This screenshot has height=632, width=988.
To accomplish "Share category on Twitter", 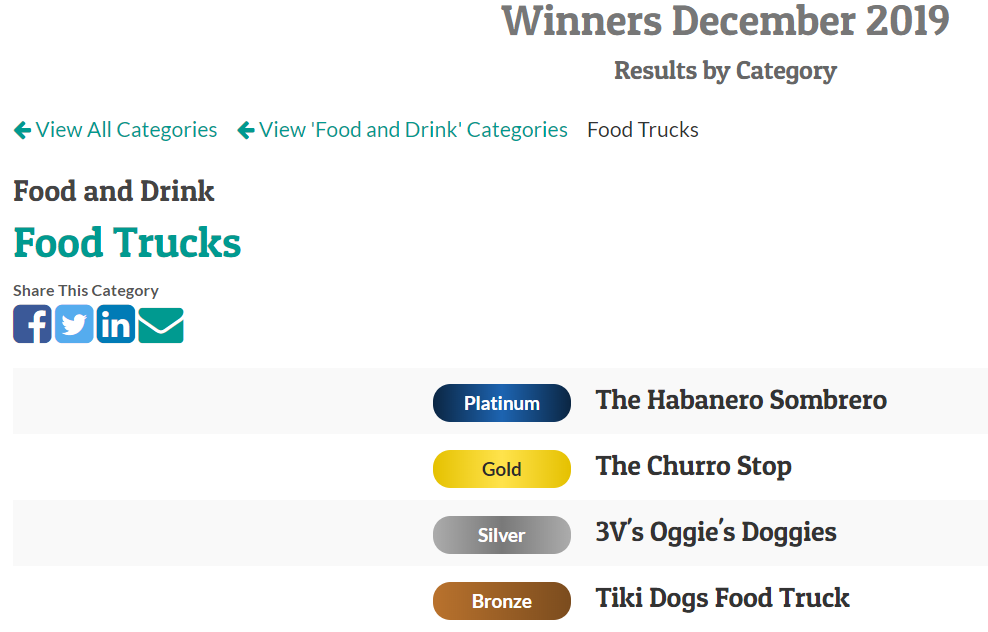I will click(x=74, y=324).
